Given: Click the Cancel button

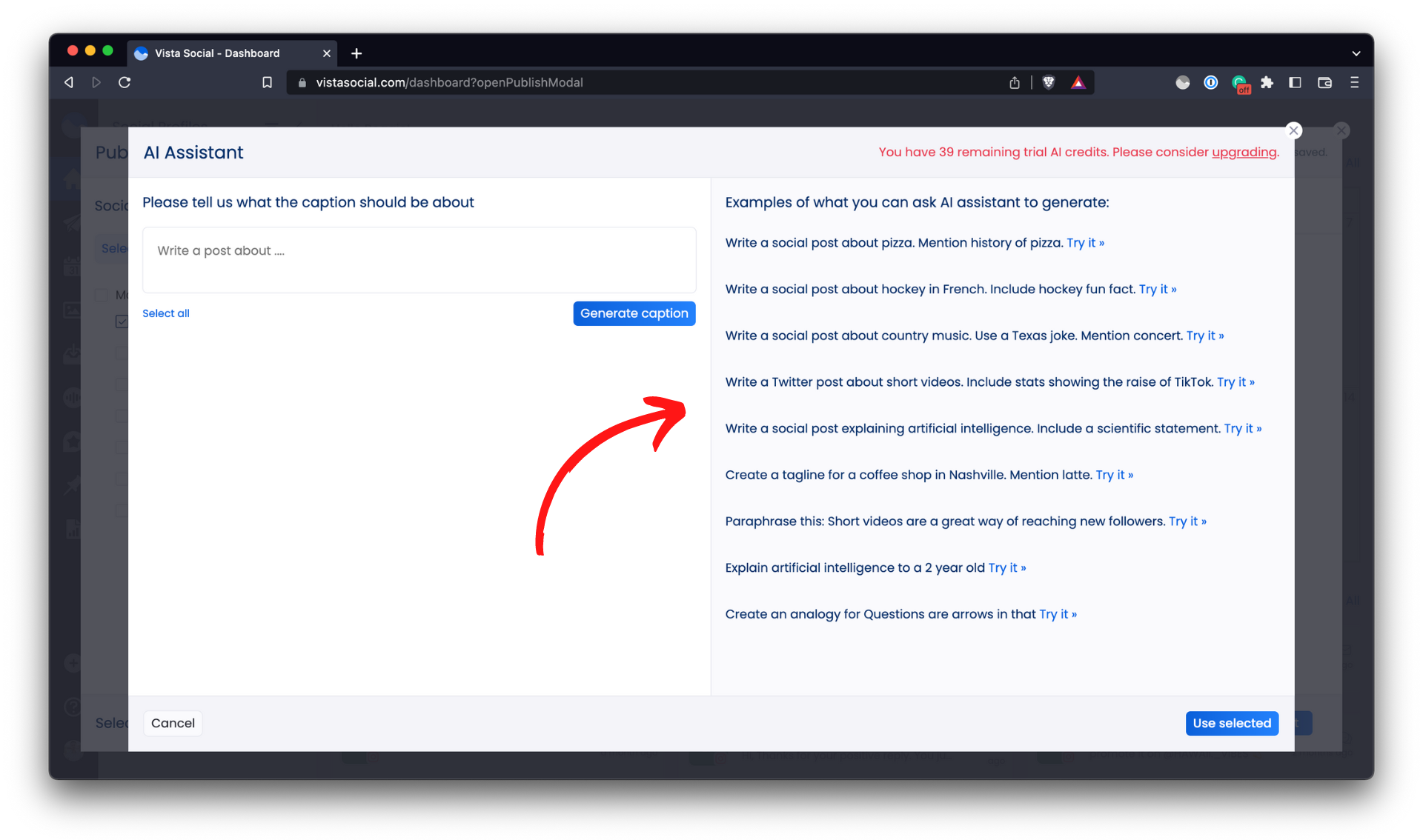Looking at the screenshot, I should click(x=173, y=723).
